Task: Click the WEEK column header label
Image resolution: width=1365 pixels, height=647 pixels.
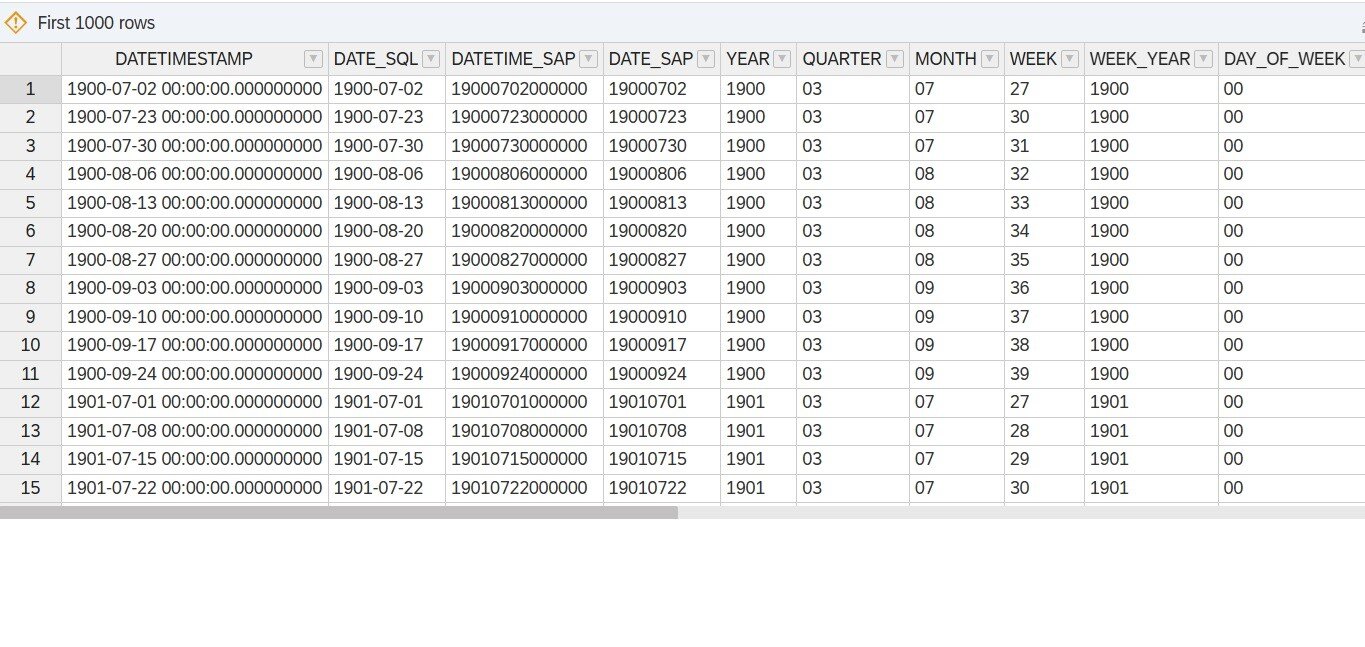Action: (1034, 59)
